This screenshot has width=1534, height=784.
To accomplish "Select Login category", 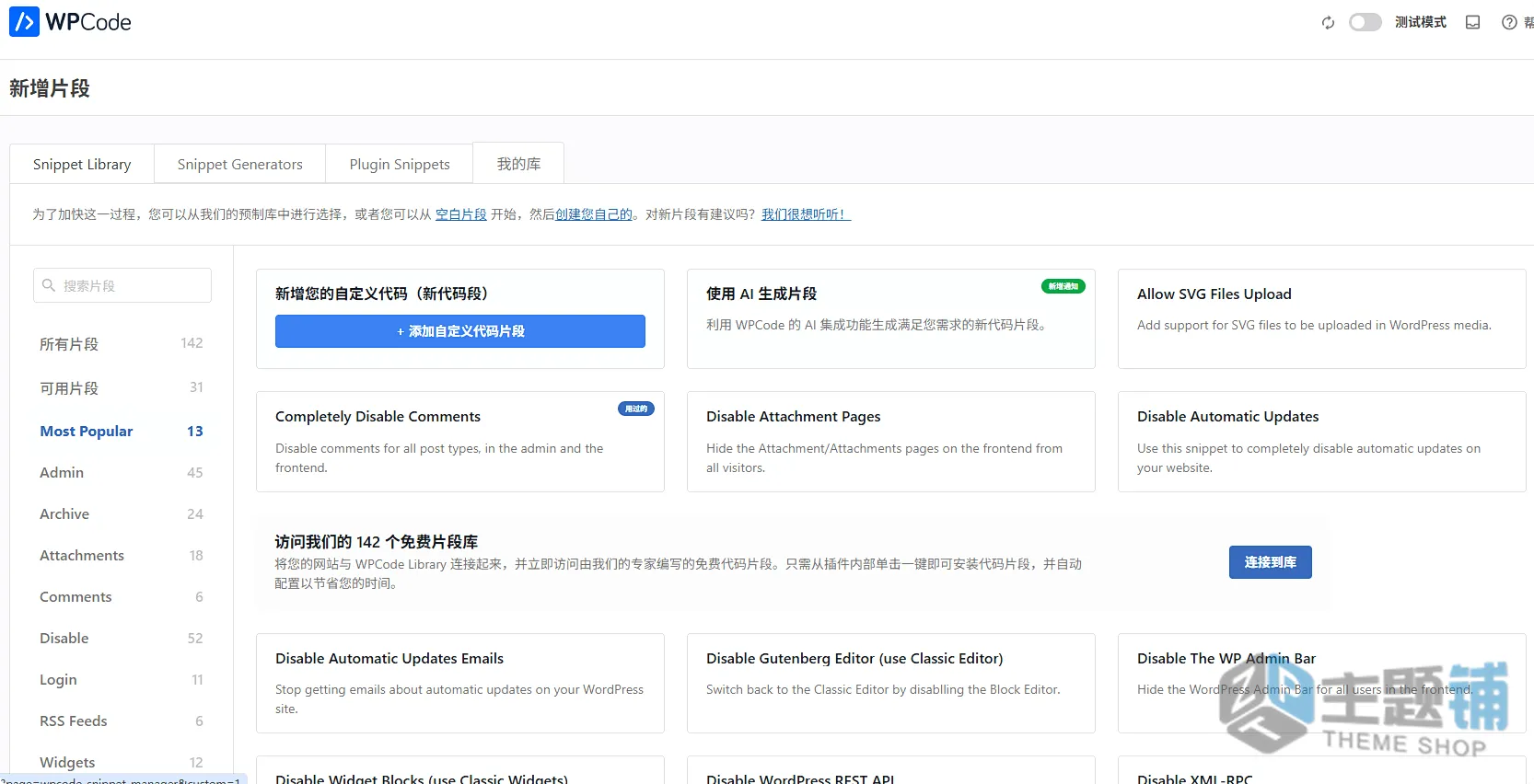I will [x=122, y=679].
